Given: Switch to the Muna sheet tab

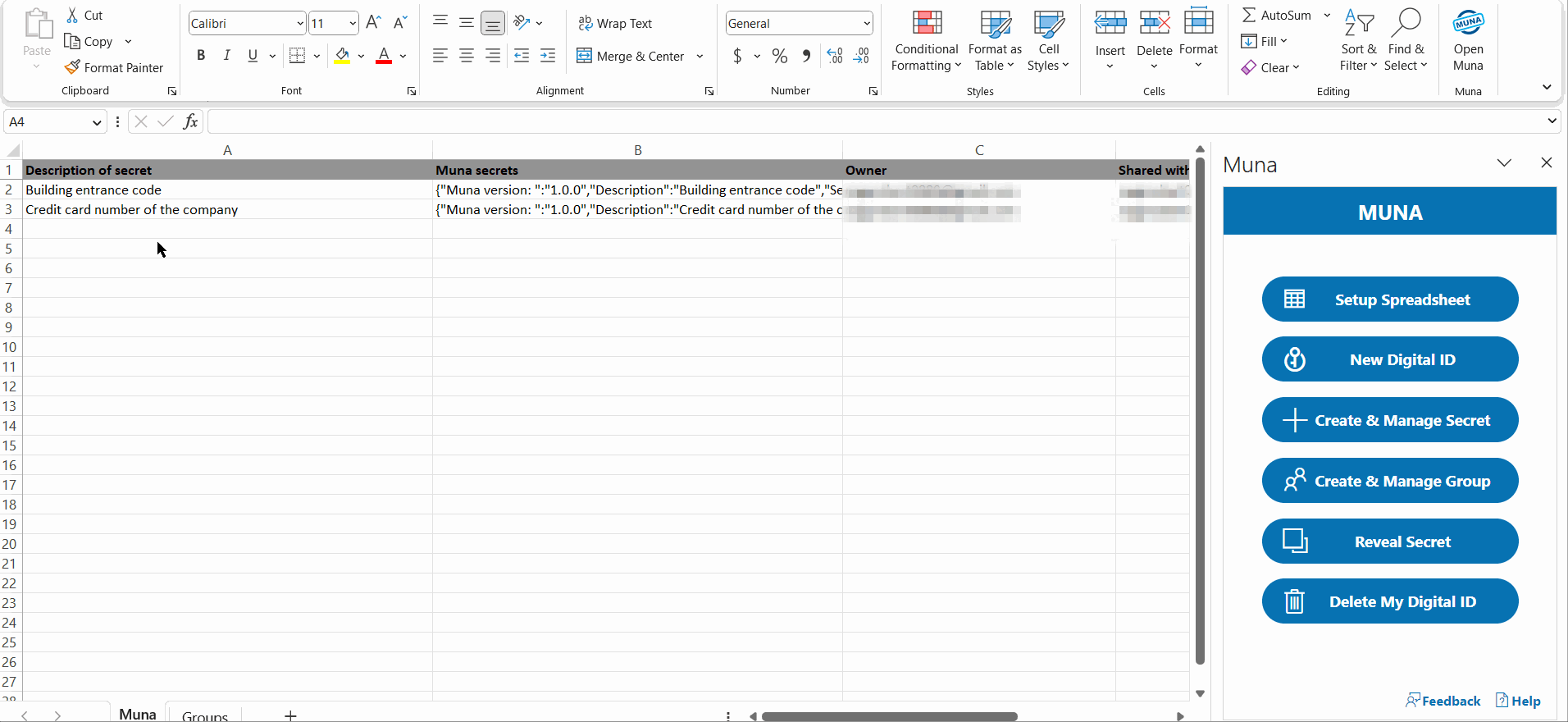Looking at the screenshot, I should tap(138, 714).
